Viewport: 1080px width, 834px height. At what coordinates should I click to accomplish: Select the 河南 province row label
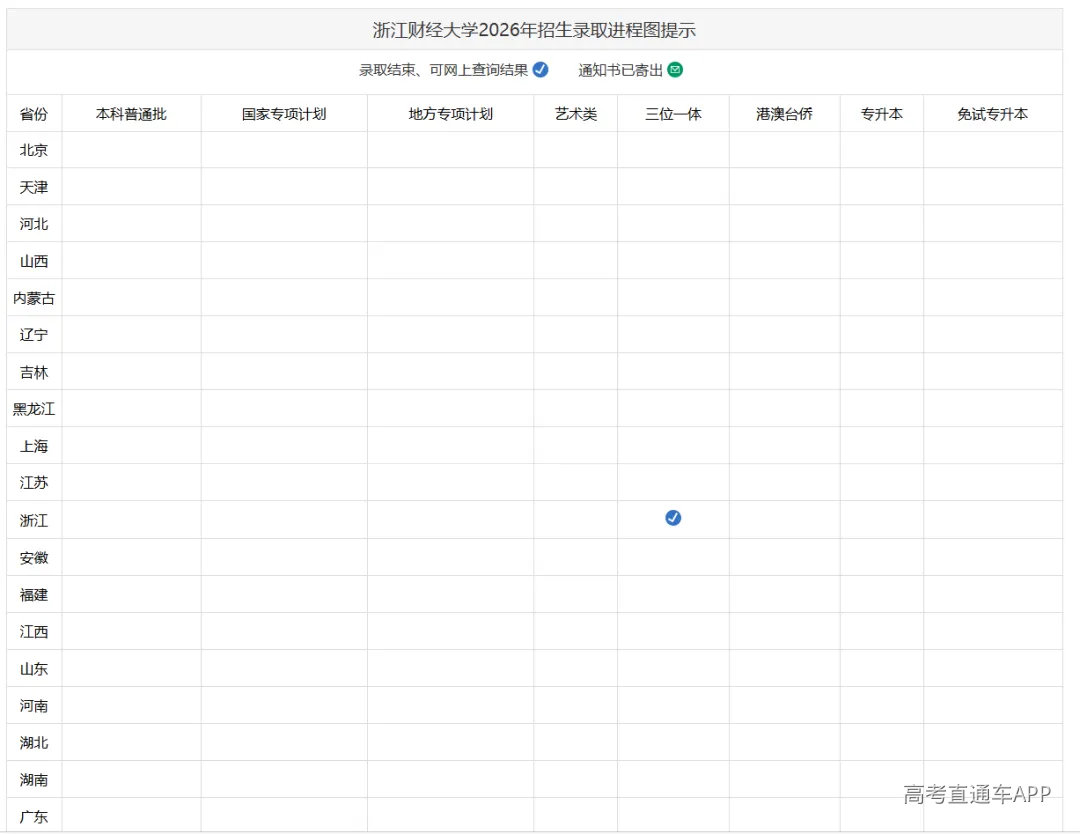(34, 706)
